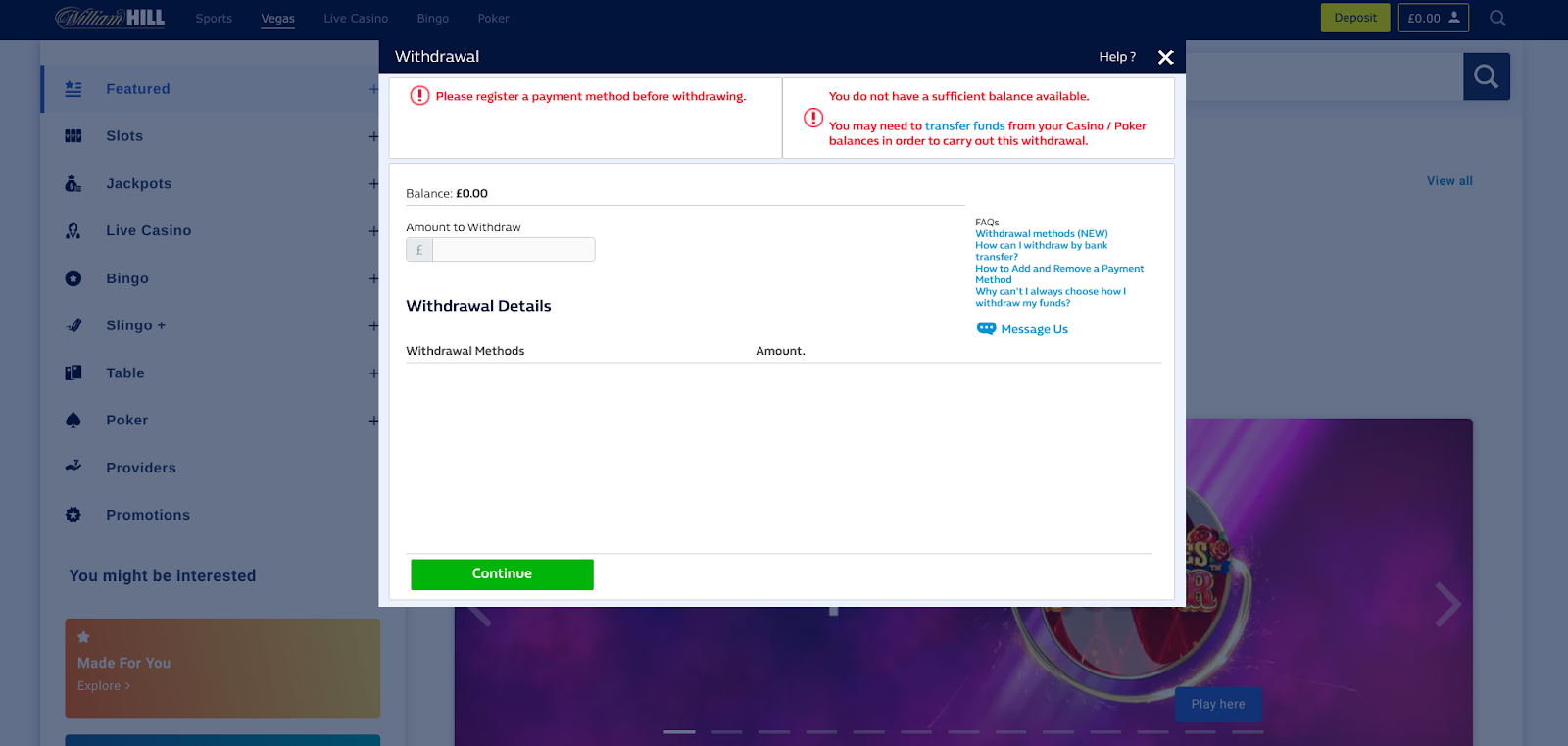
Task: Click the Play here button
Action: tap(1218, 704)
